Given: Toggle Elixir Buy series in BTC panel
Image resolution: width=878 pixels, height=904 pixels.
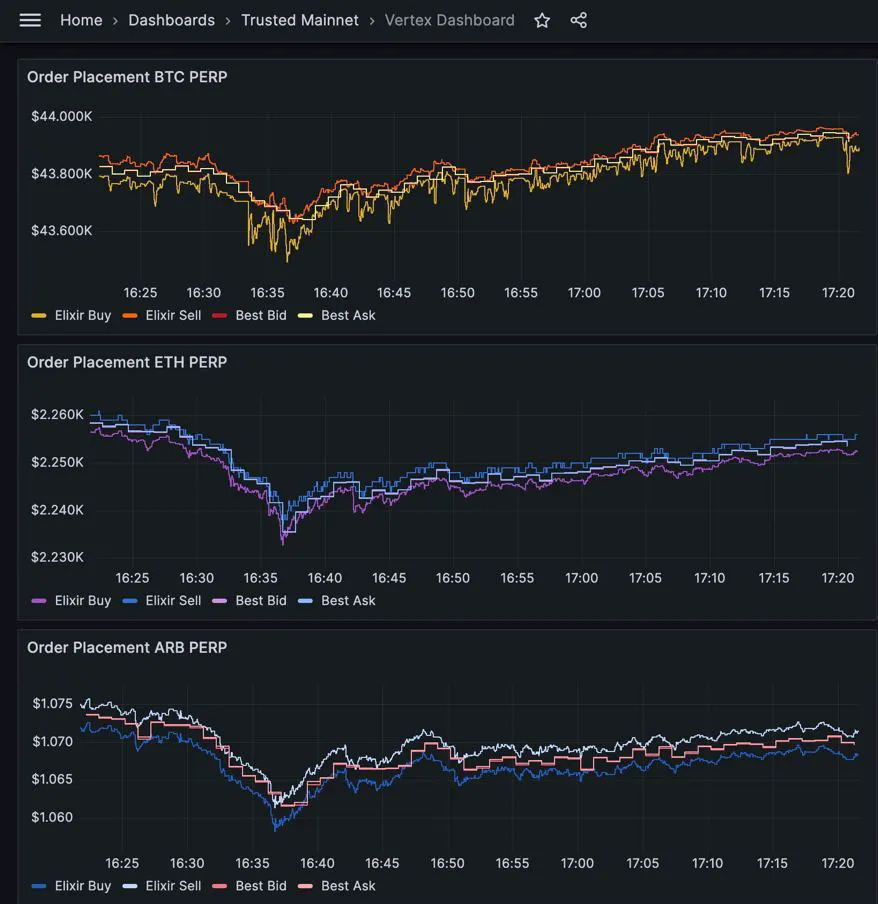Looking at the screenshot, I should pyautogui.click(x=85, y=315).
